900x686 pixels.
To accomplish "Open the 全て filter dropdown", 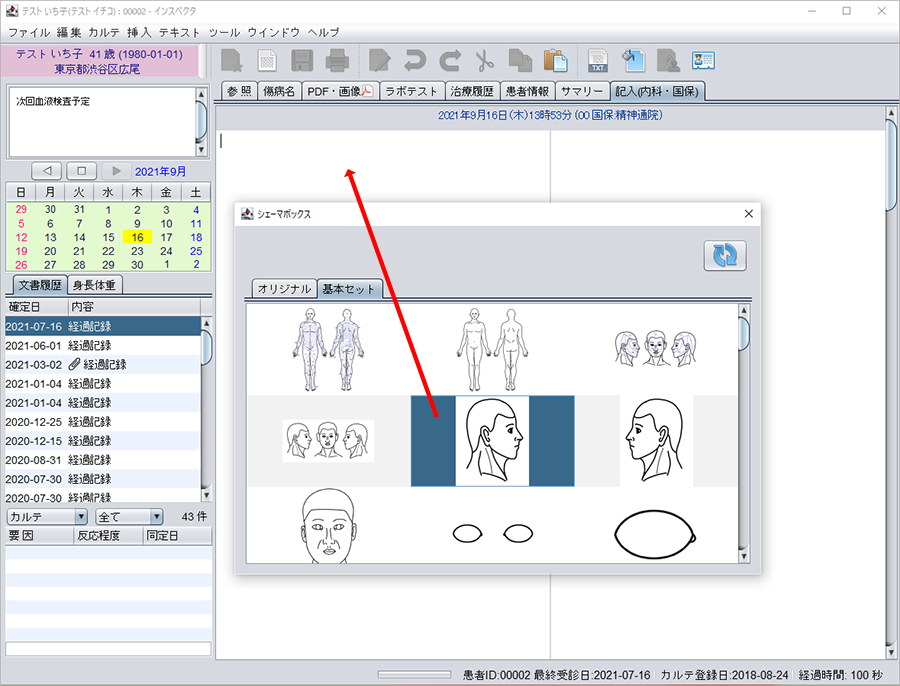I will point(129,517).
